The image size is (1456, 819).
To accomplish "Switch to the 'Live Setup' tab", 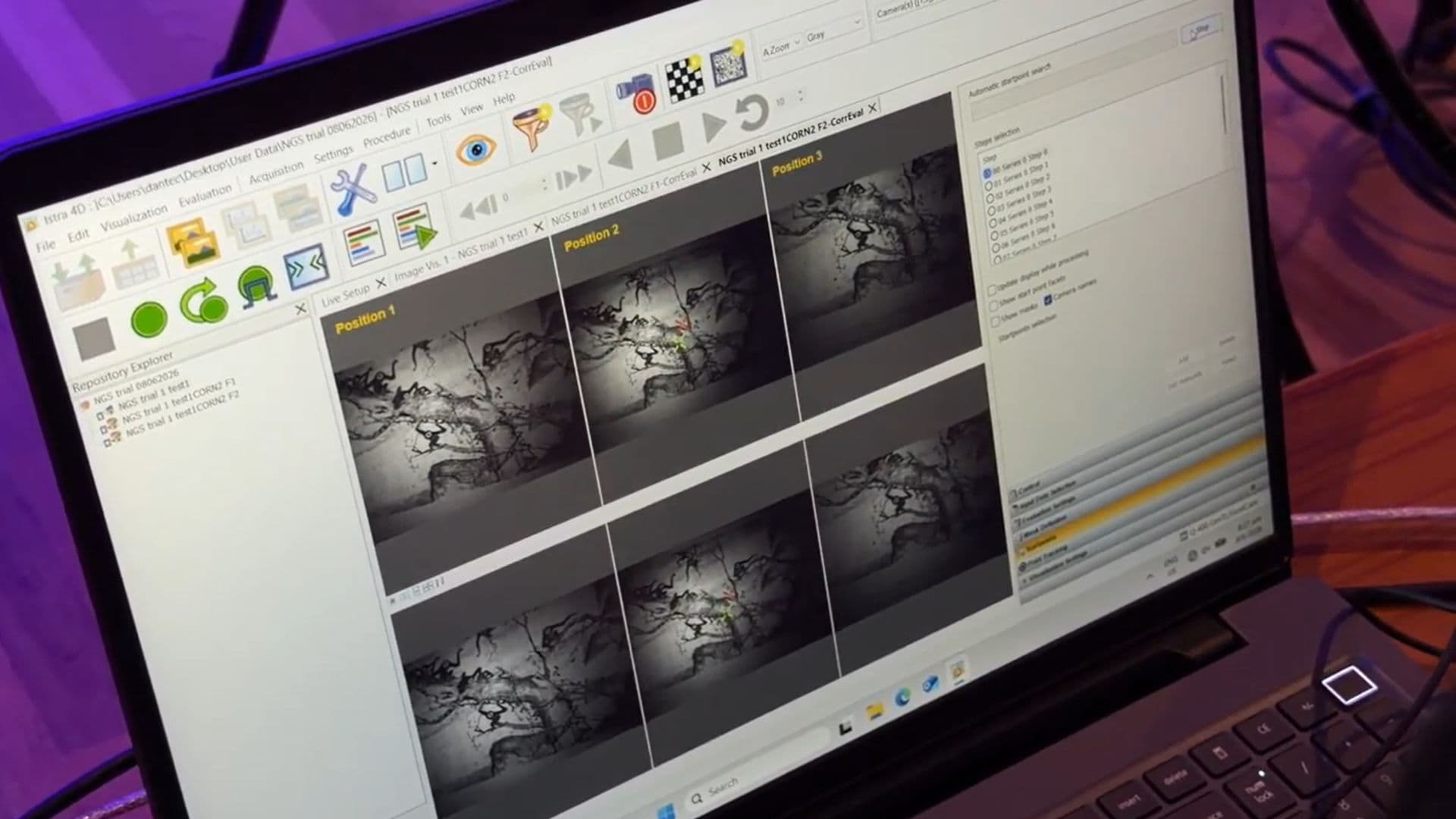I will [x=346, y=295].
